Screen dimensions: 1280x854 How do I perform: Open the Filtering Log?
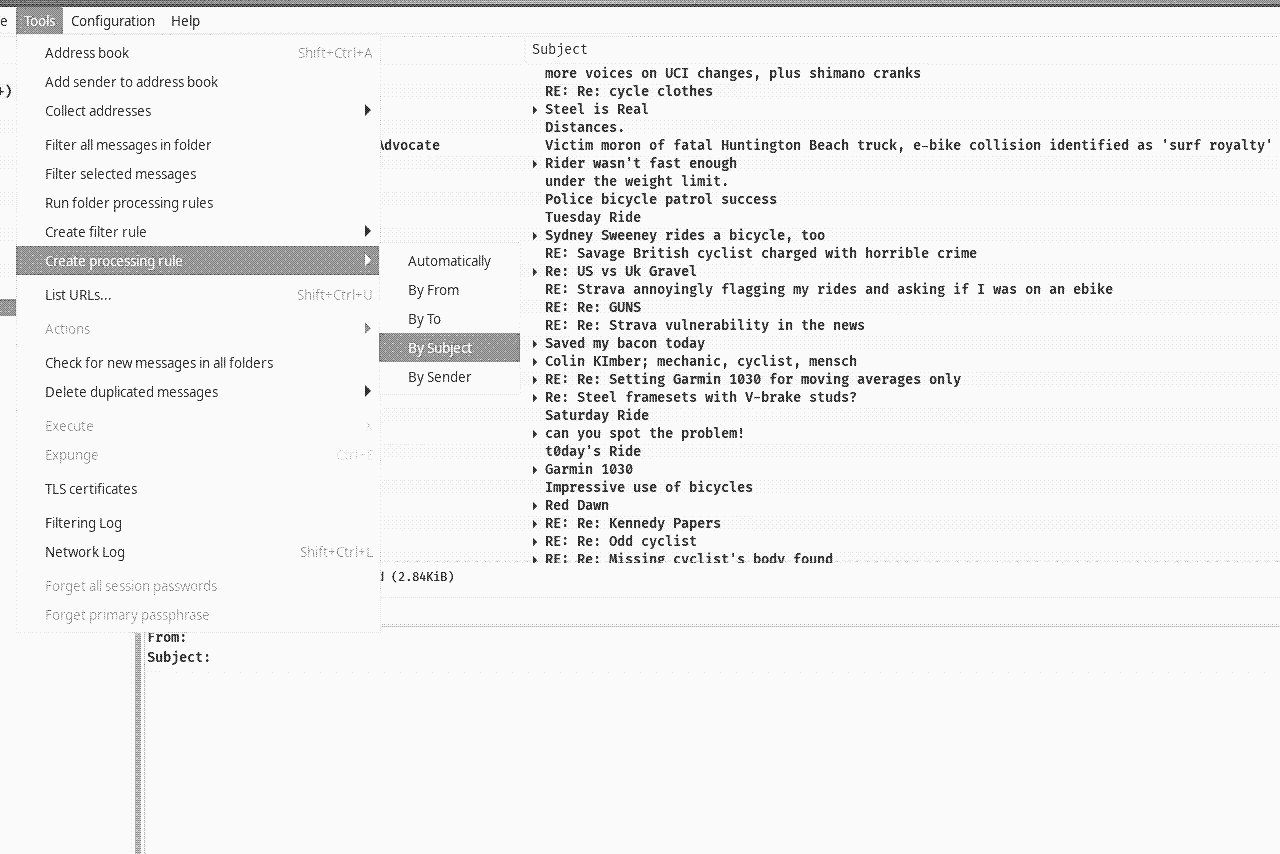[198, 523]
